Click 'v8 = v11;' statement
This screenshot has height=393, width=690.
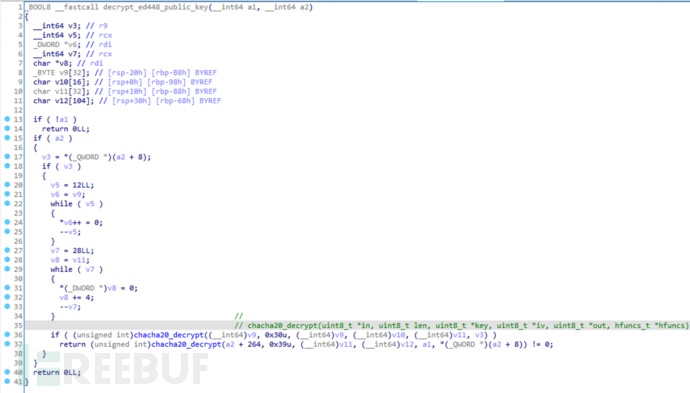click(70, 260)
